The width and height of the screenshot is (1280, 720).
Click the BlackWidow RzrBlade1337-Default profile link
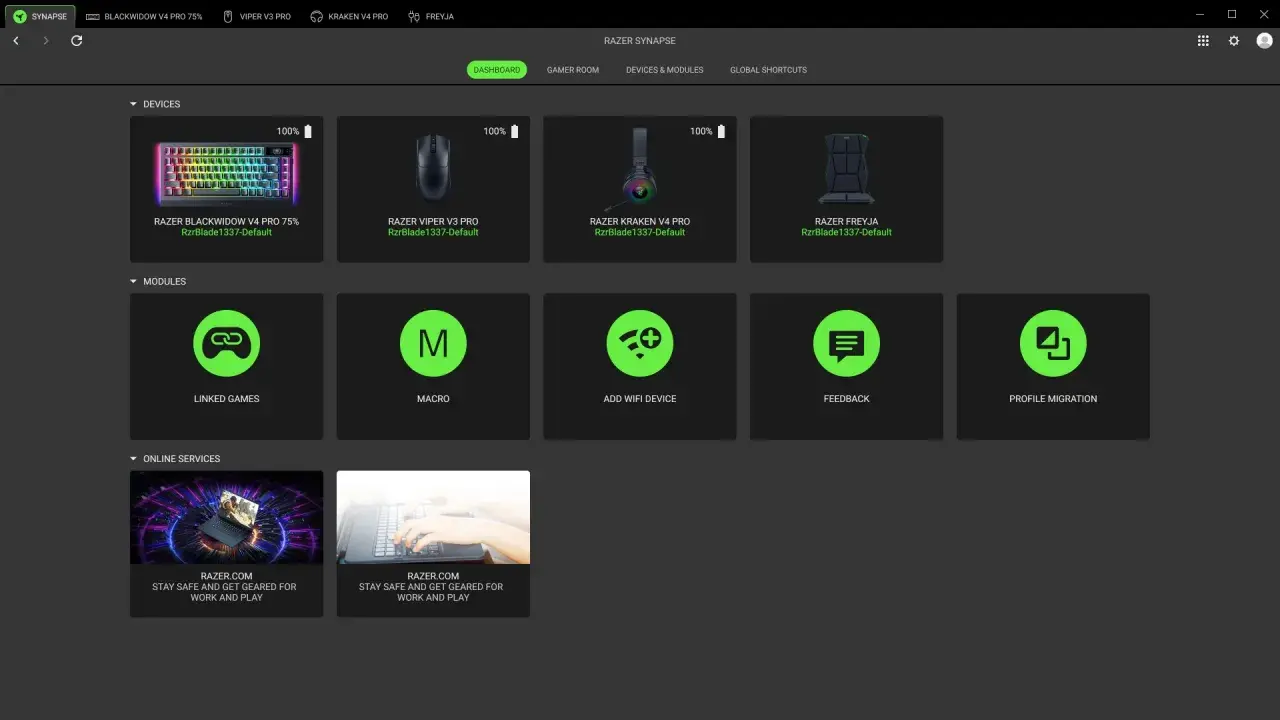pos(226,232)
